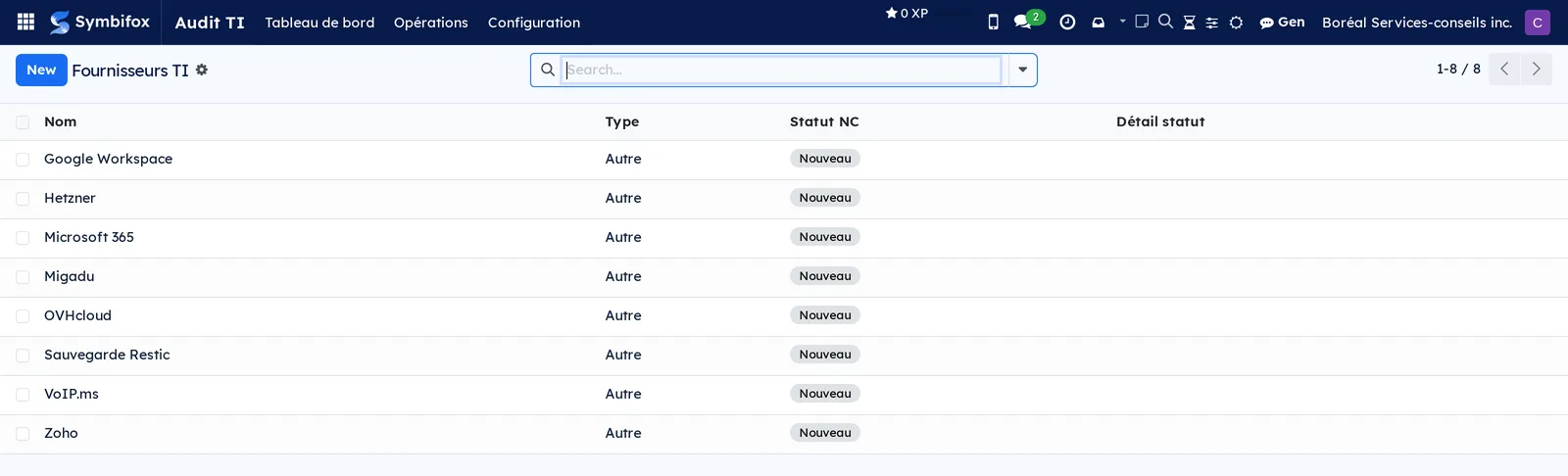The height and width of the screenshot is (476, 1568).
Task: Open the Microsoft 365 record
Action: [x=89, y=237]
